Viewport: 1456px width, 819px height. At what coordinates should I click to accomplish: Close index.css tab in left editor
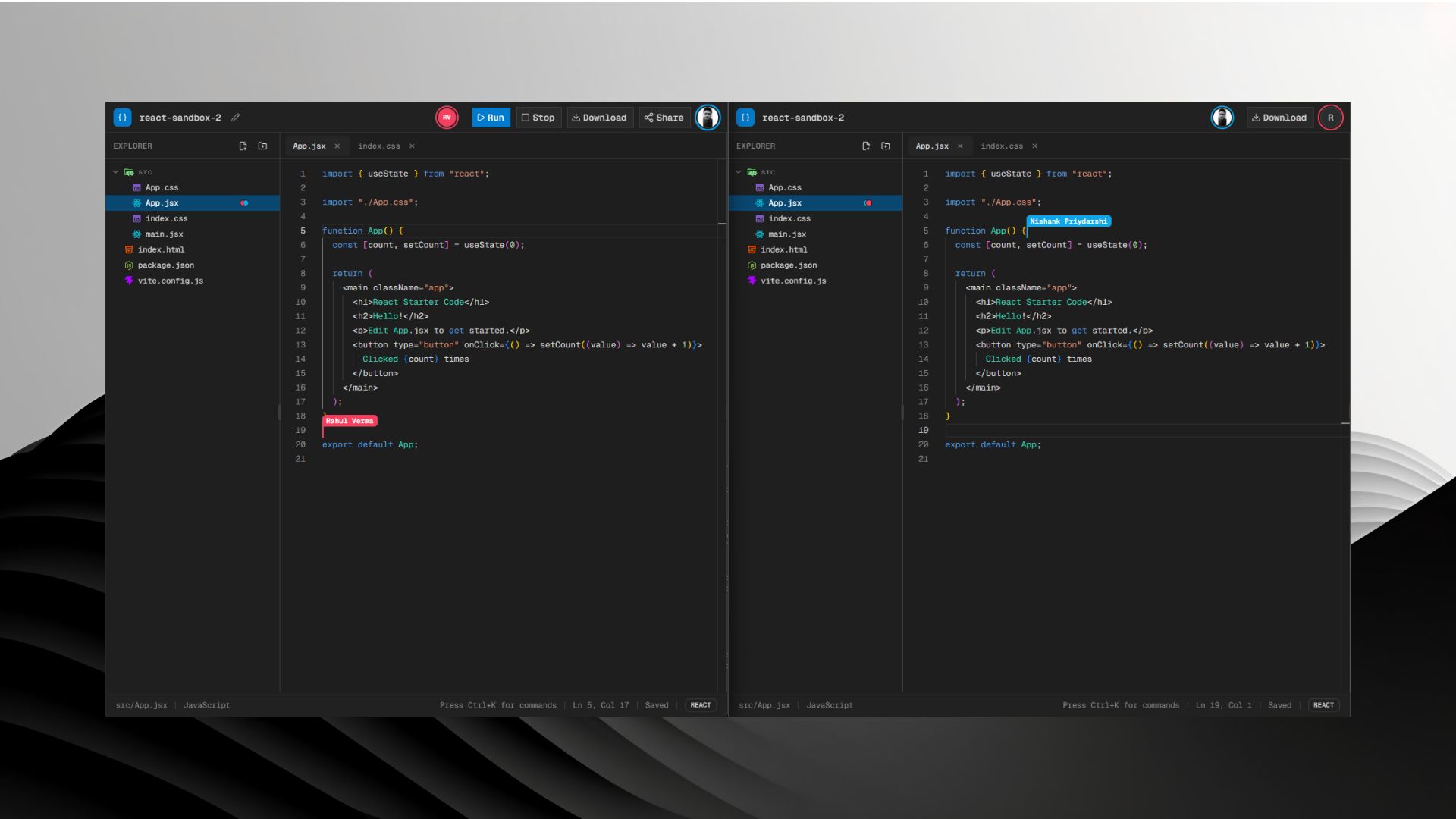click(x=412, y=146)
